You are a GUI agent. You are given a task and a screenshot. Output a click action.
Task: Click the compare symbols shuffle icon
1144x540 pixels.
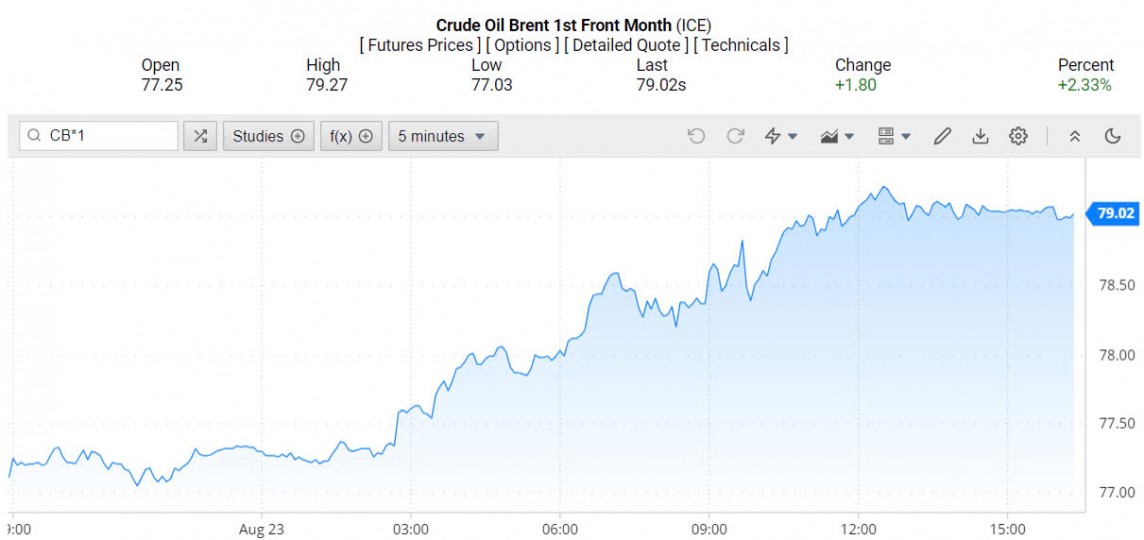tap(200, 136)
